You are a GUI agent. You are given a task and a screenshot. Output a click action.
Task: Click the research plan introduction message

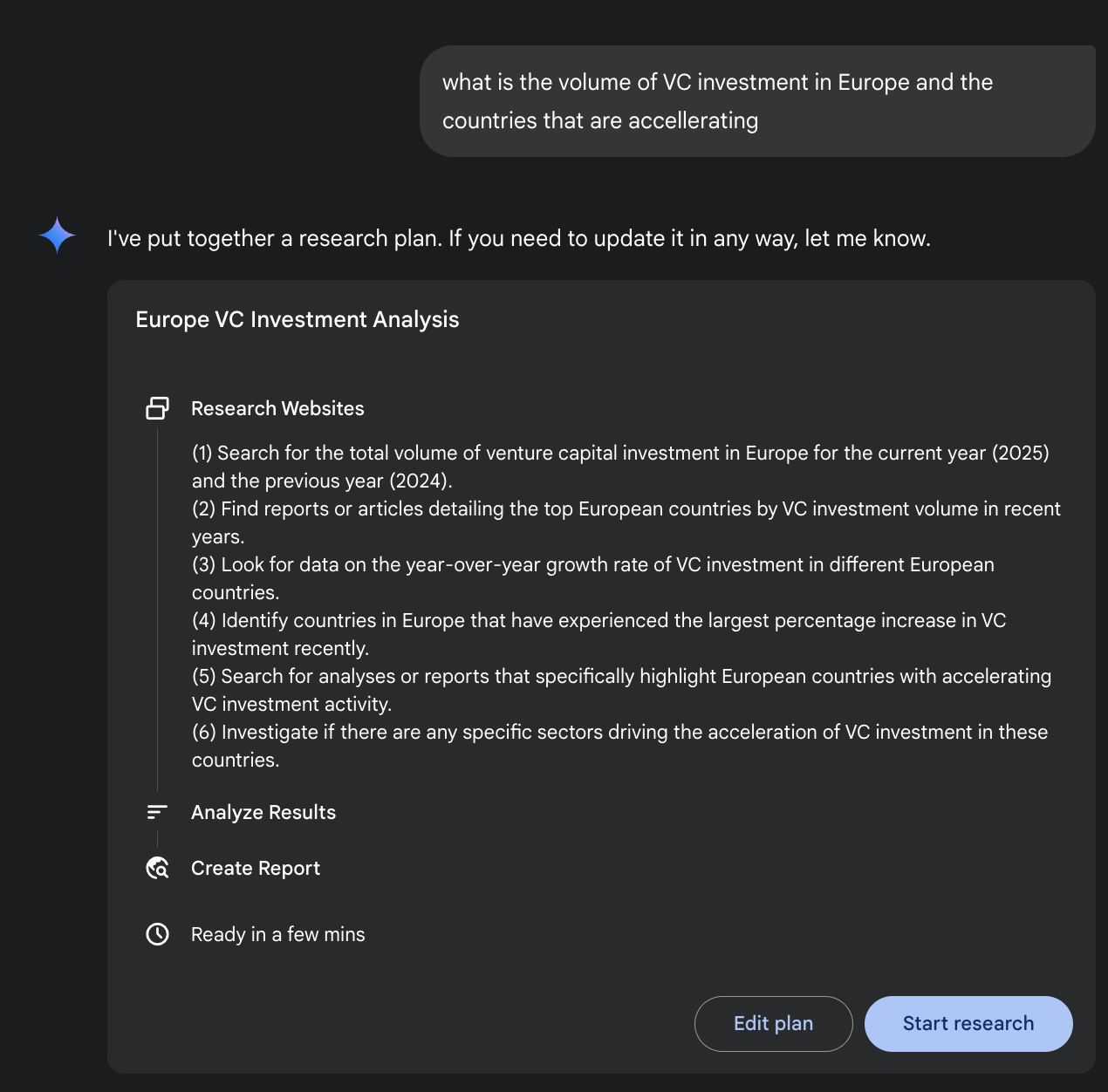[519, 238]
